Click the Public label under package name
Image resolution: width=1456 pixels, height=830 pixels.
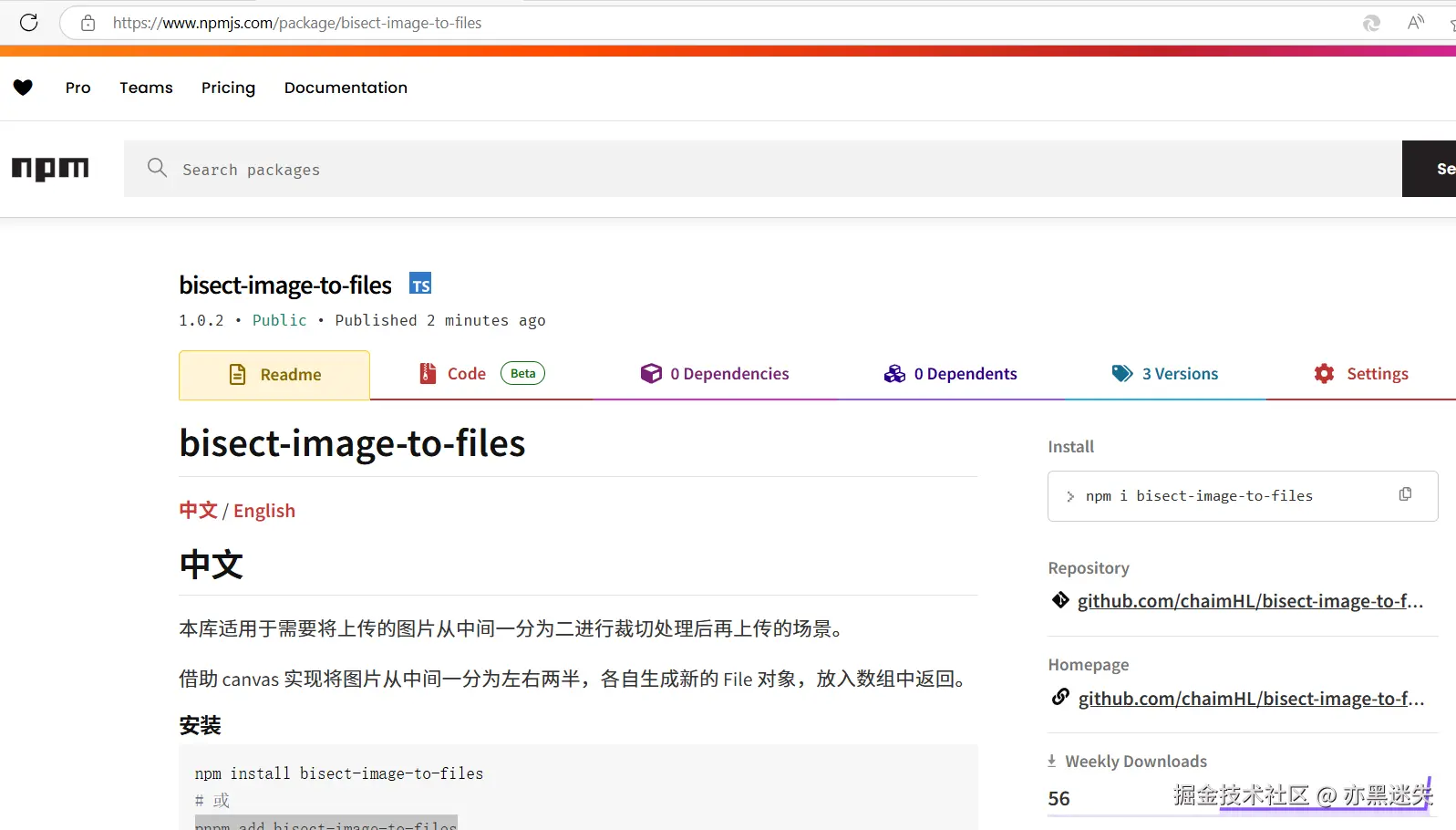pos(279,320)
